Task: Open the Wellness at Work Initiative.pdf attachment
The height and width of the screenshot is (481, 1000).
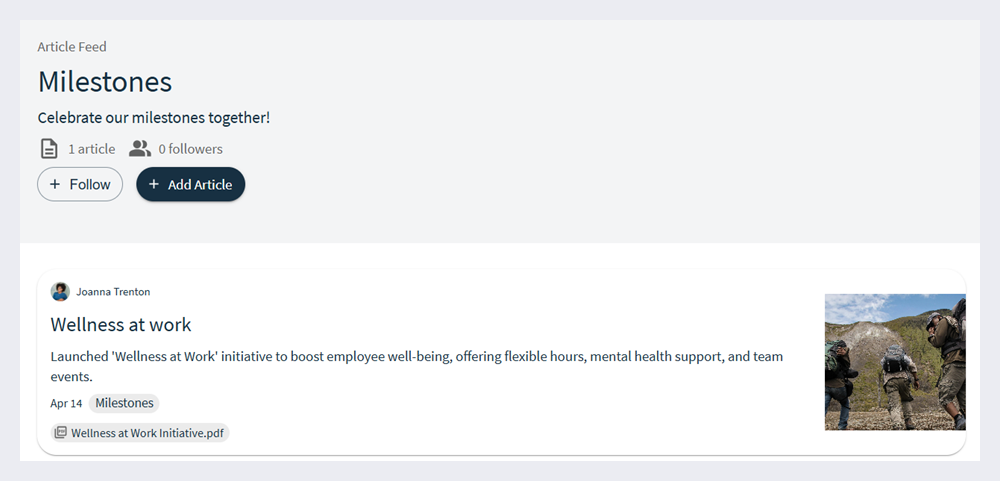Action: click(x=146, y=433)
